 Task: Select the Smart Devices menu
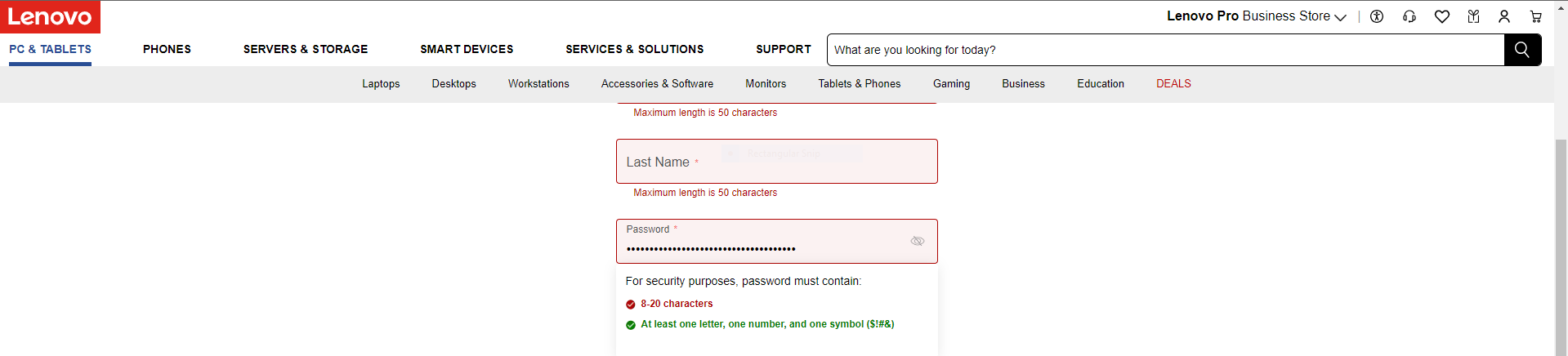tap(467, 49)
